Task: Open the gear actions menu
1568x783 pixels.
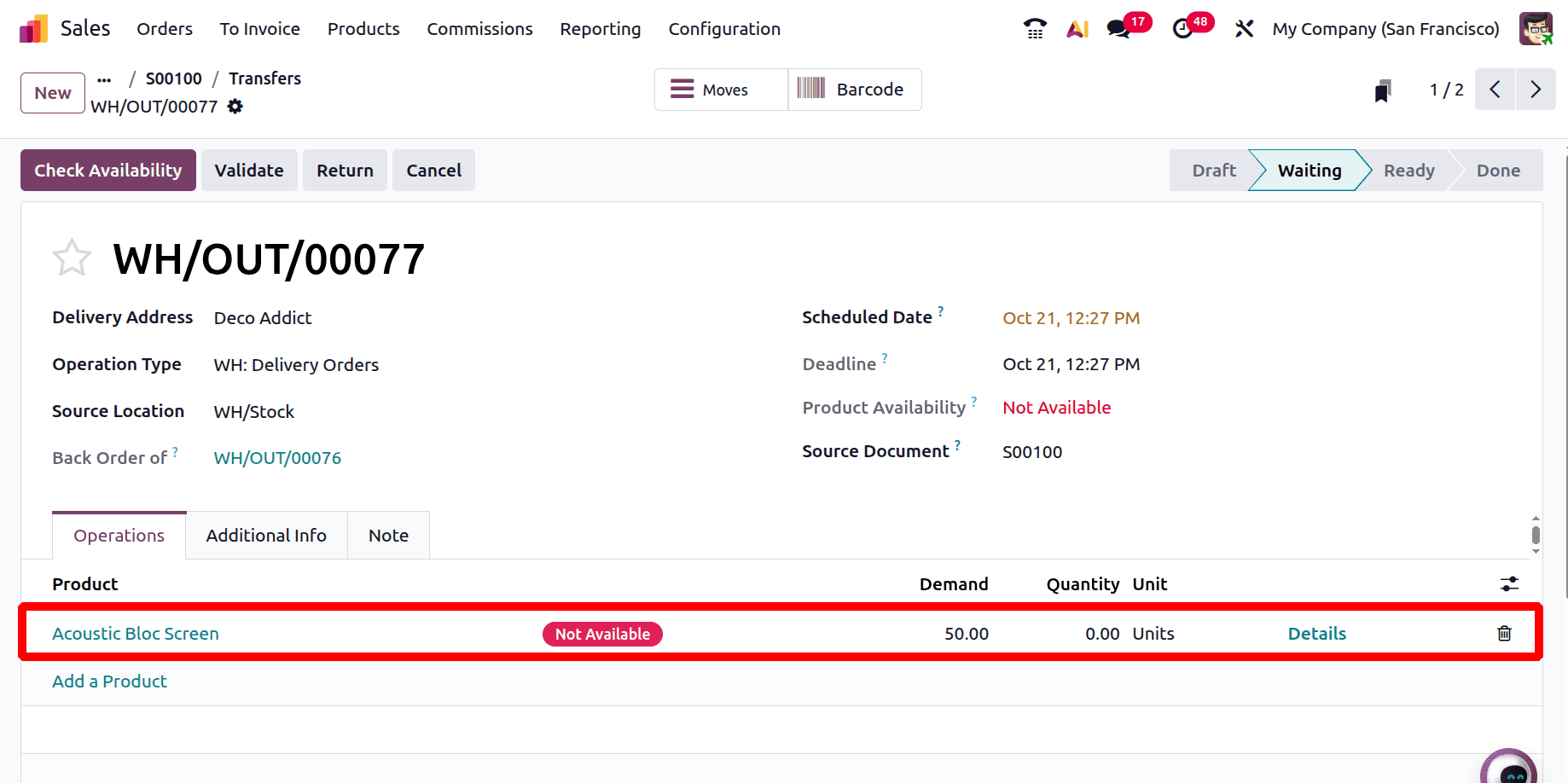Action: pos(235,107)
